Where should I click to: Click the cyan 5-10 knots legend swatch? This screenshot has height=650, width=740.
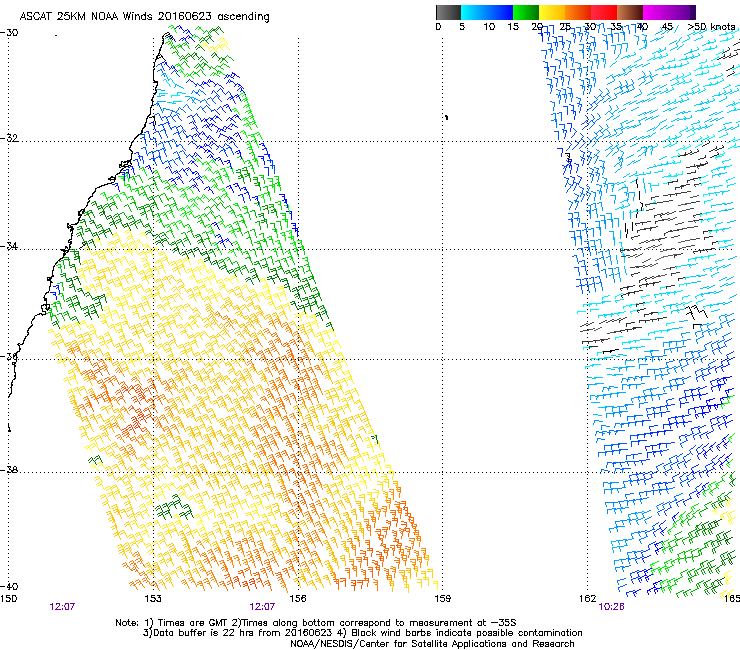pos(473,12)
